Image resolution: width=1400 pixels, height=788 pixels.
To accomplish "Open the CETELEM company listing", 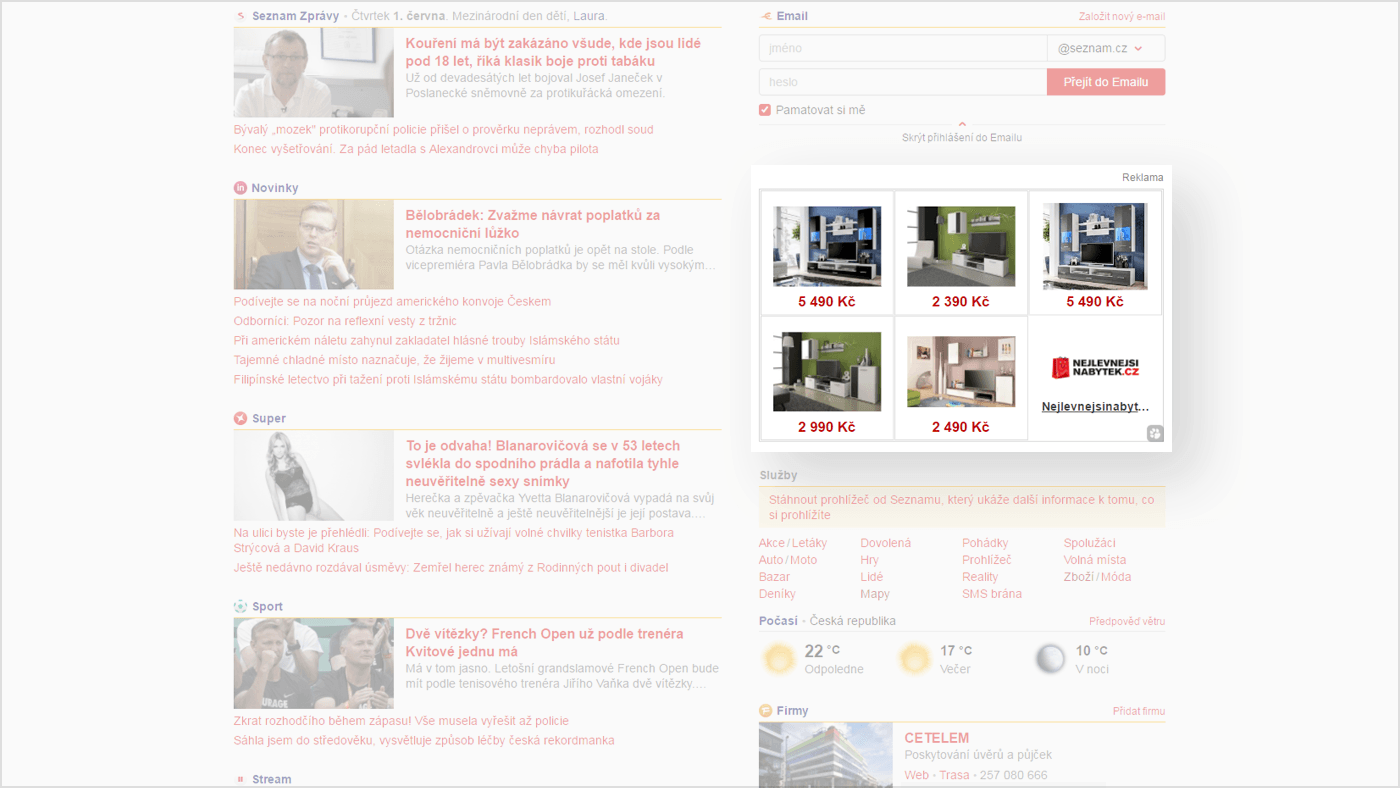I will [937, 738].
